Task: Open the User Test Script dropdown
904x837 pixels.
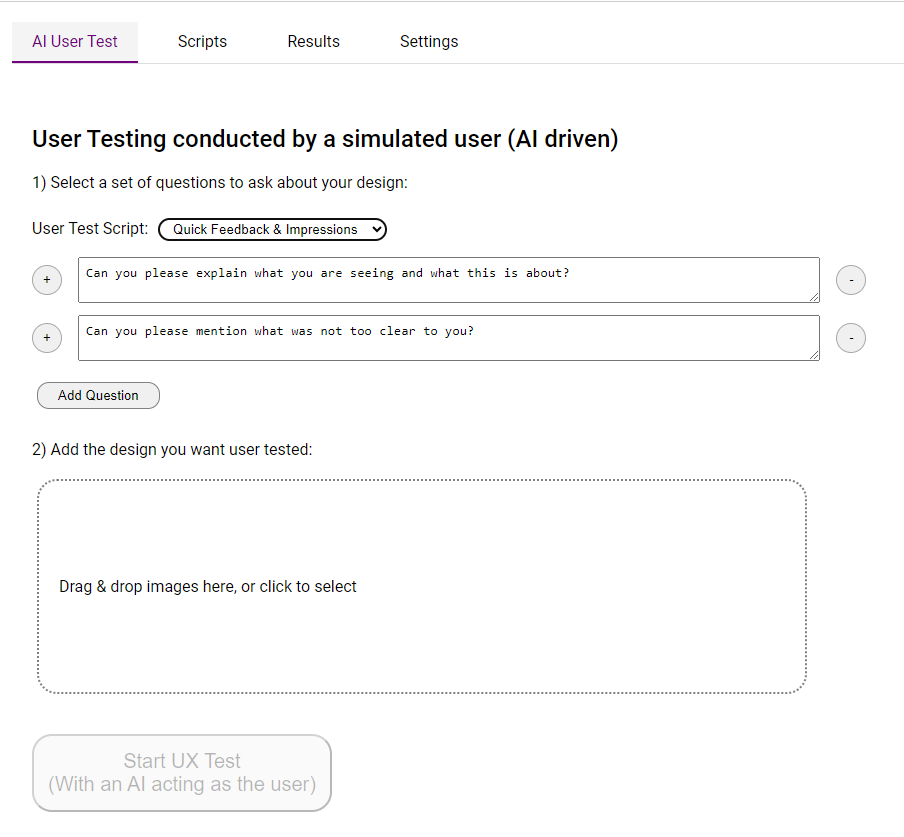Action: pos(272,229)
